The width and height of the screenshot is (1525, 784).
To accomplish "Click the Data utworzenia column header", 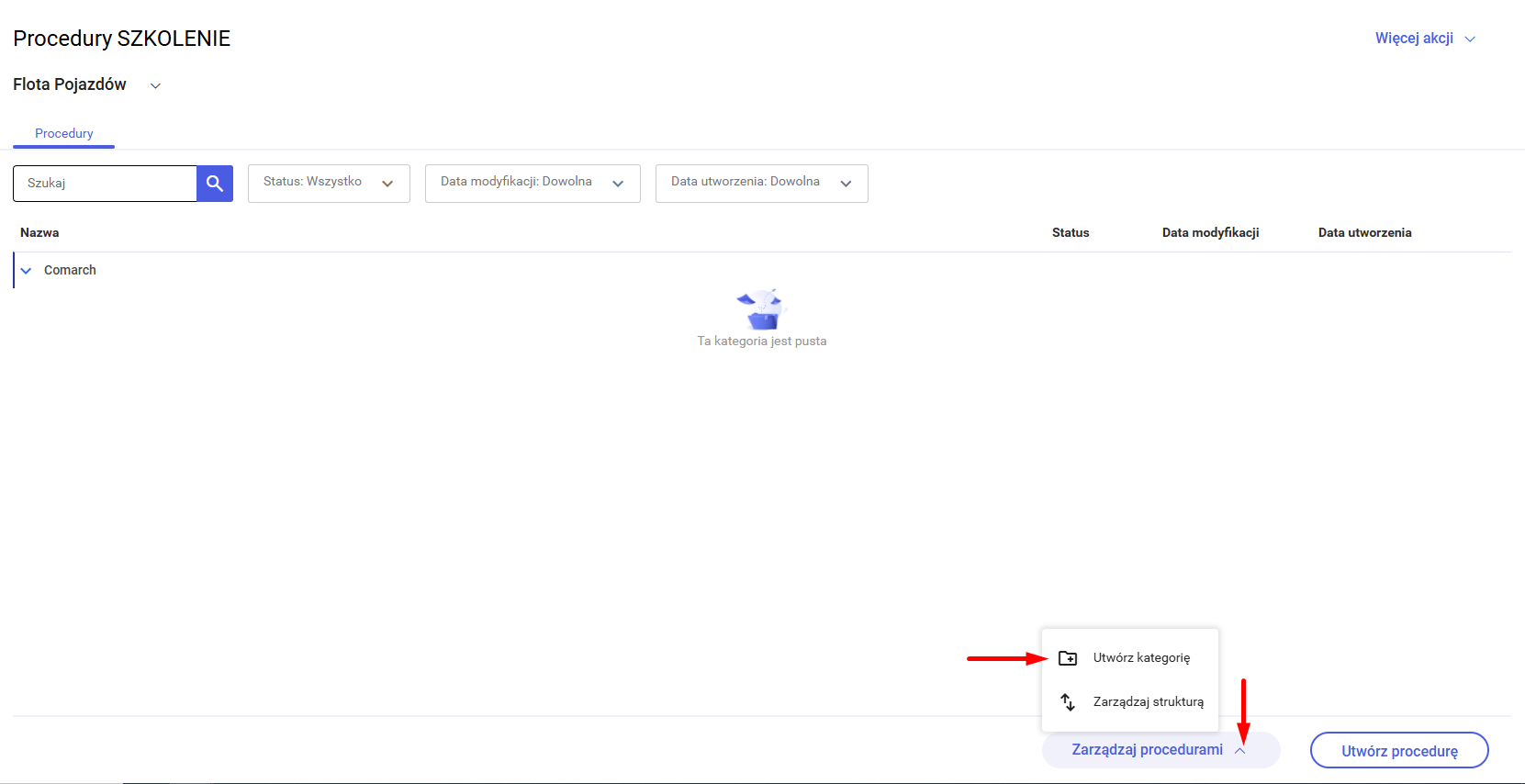I will pos(1364,233).
